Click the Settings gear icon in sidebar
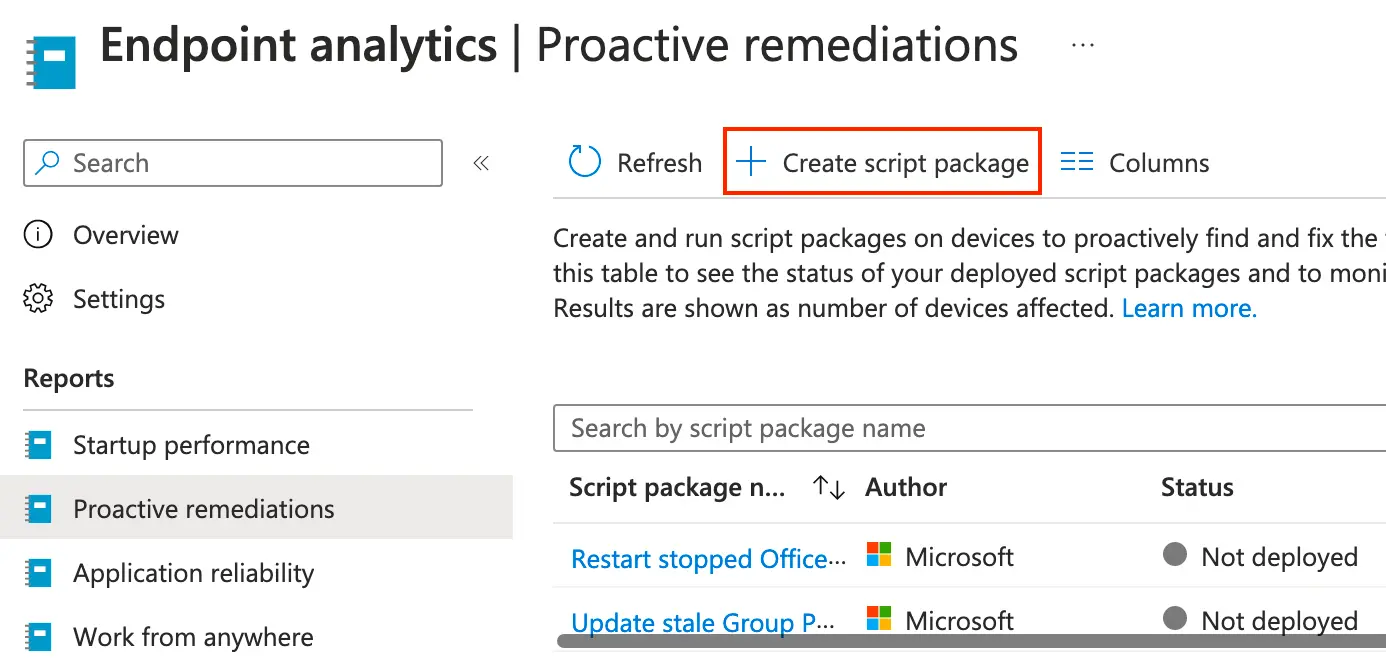 point(38,299)
